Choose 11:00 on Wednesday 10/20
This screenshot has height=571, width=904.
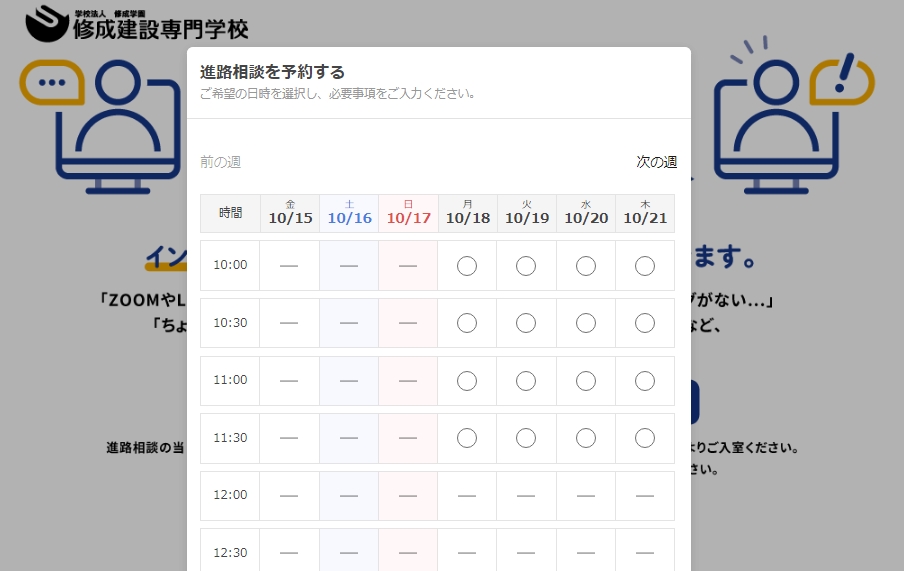pos(586,381)
